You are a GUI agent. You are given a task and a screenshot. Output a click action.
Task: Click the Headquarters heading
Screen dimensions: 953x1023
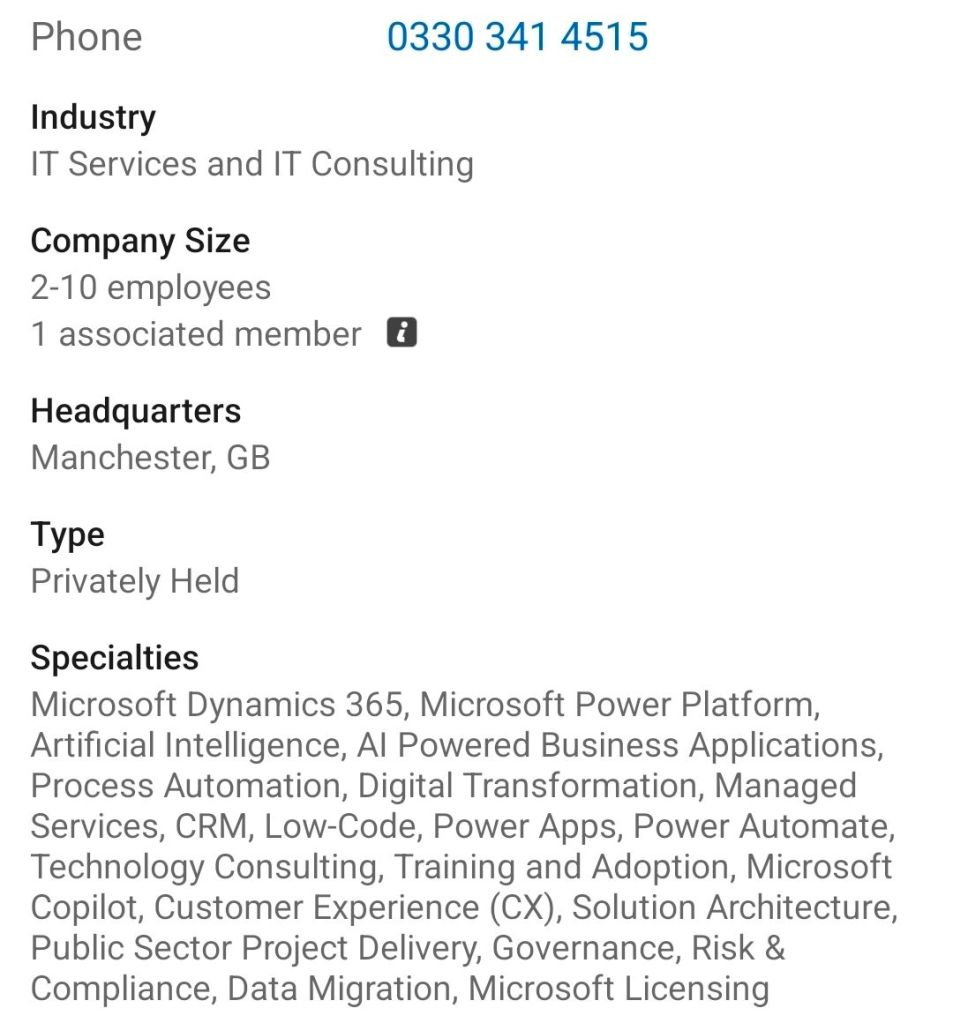pyautogui.click(x=136, y=411)
